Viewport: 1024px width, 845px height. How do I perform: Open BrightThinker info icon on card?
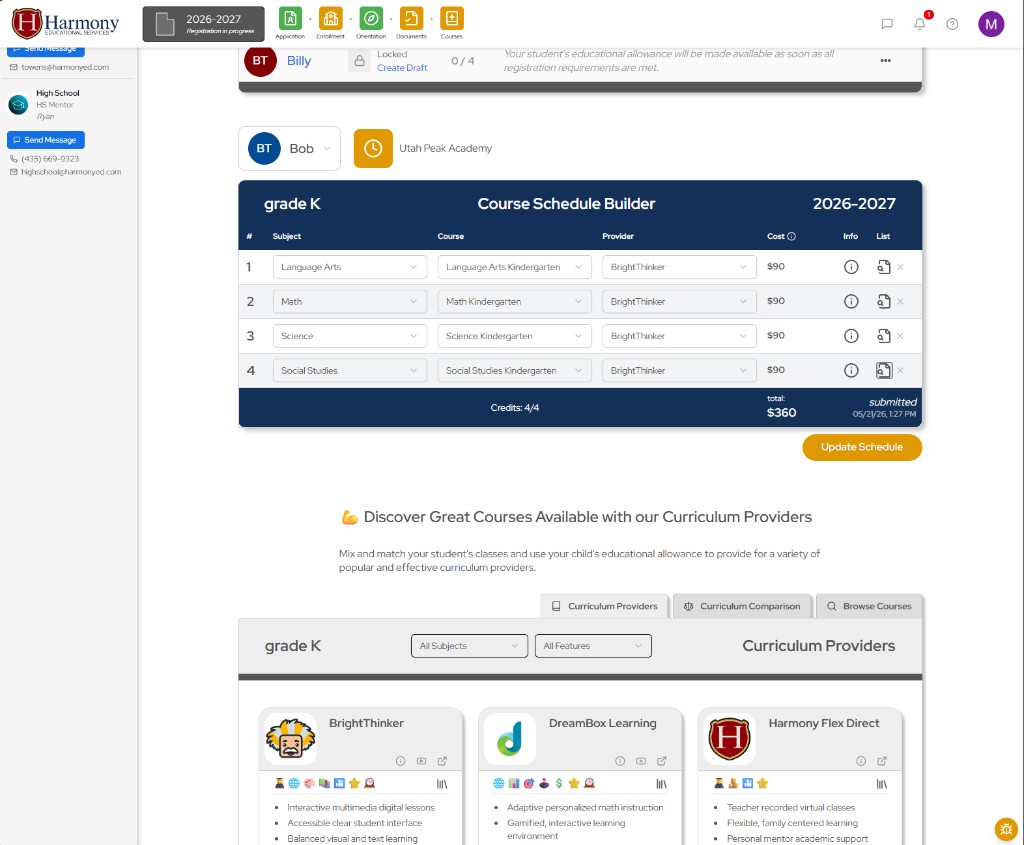(x=400, y=761)
